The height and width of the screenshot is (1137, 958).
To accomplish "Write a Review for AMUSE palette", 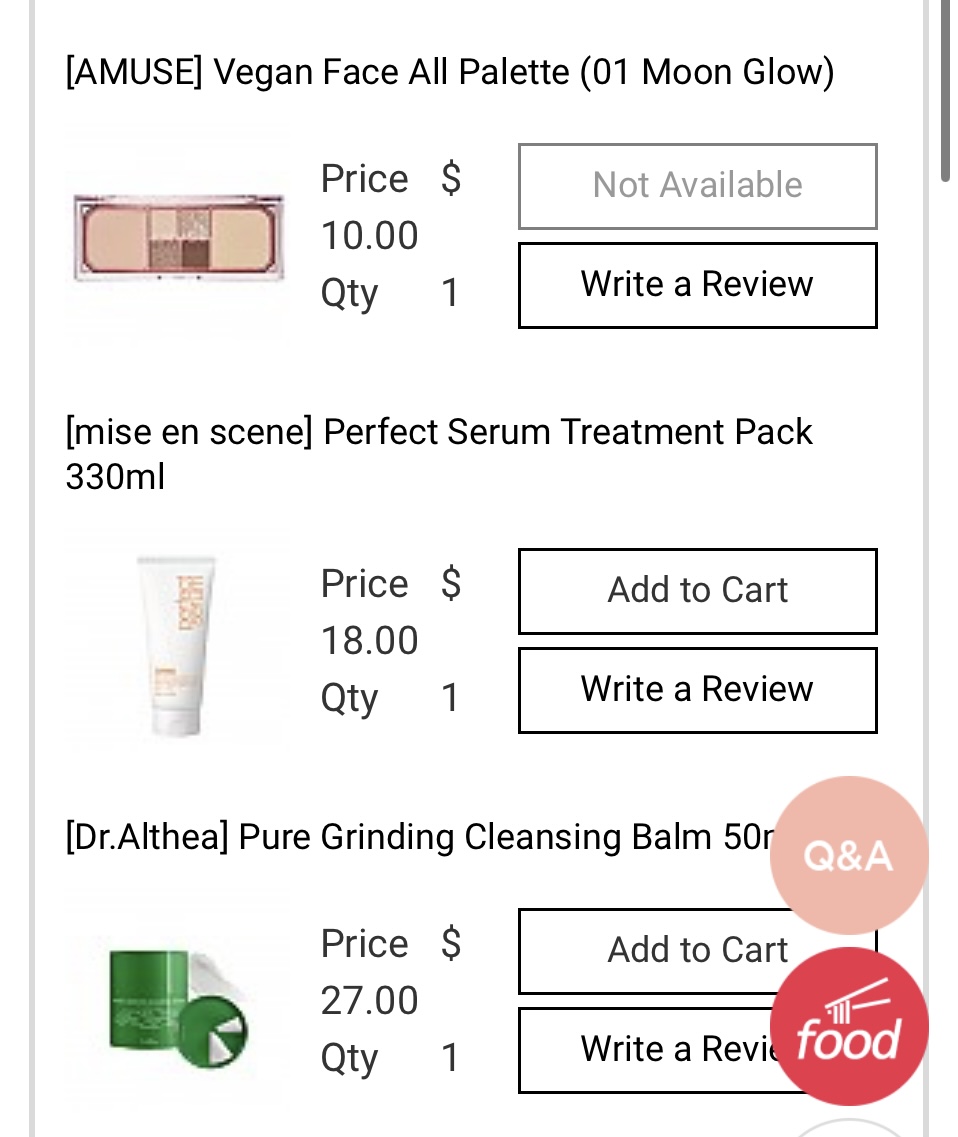I will pyautogui.click(x=697, y=285).
